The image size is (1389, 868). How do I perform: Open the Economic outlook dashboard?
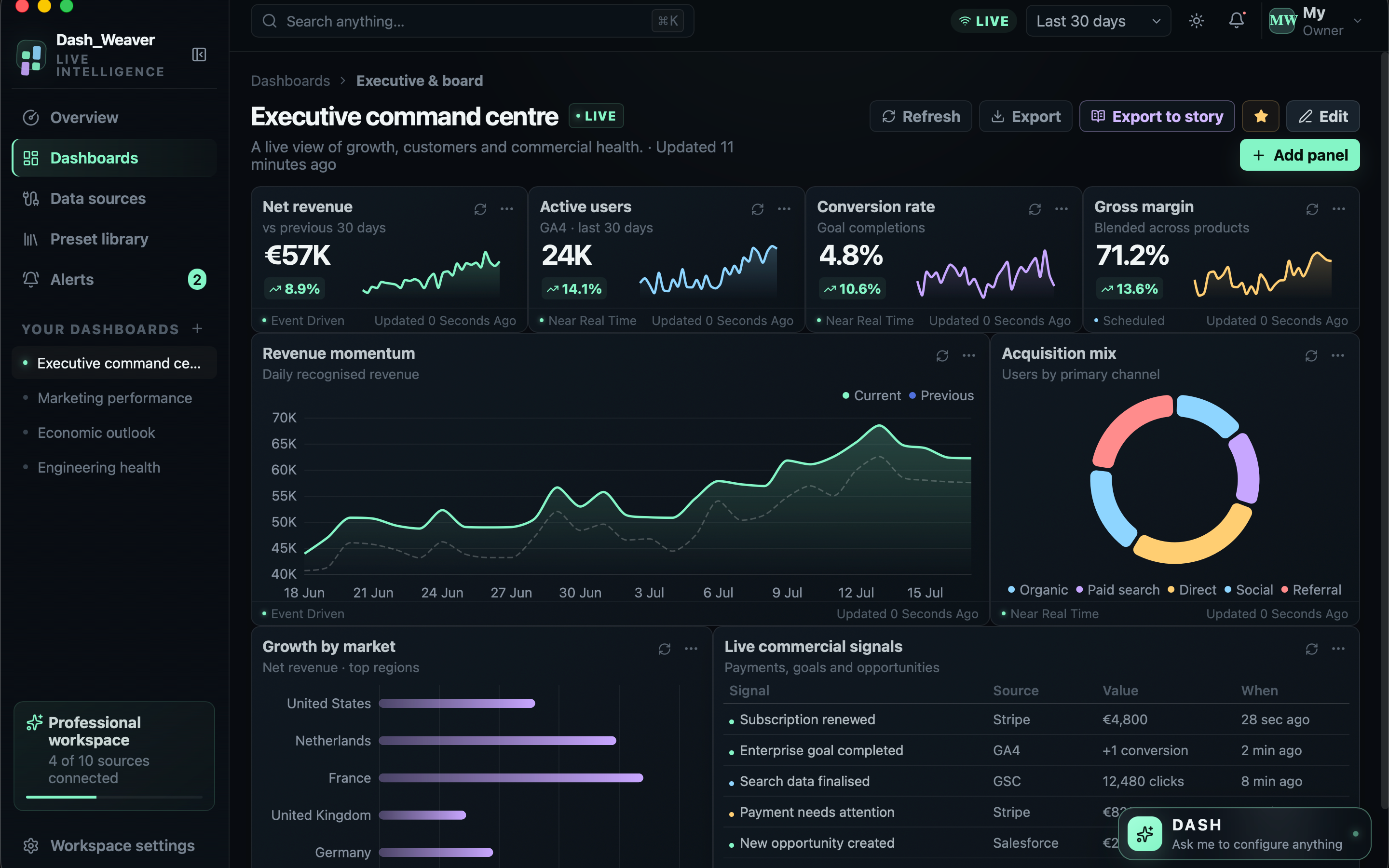tap(114, 432)
